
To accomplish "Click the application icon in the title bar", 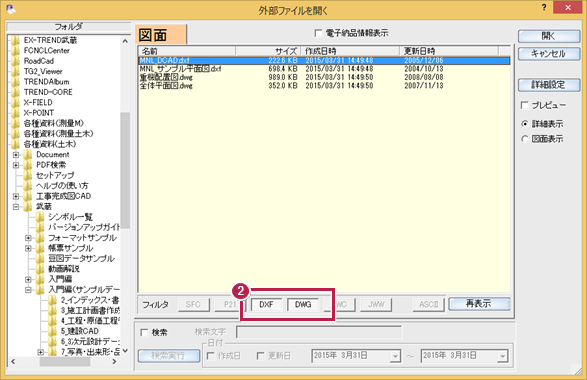I will tap(10, 9).
